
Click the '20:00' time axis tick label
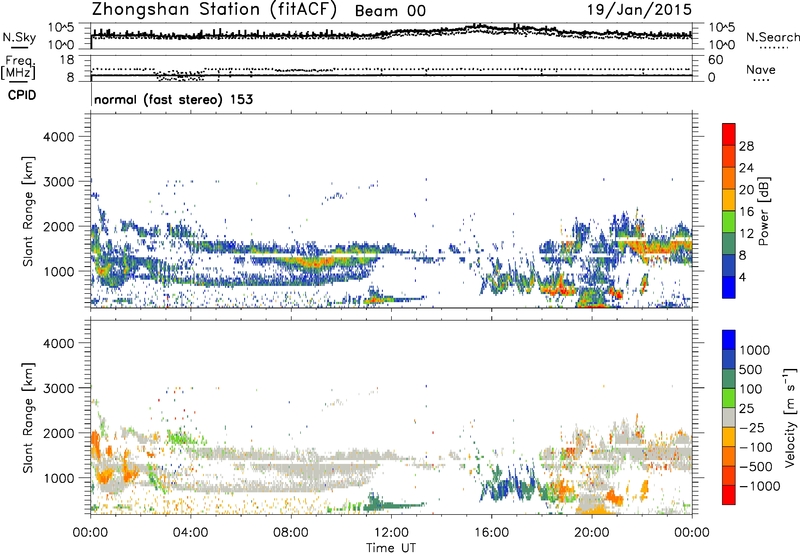[x=592, y=533]
